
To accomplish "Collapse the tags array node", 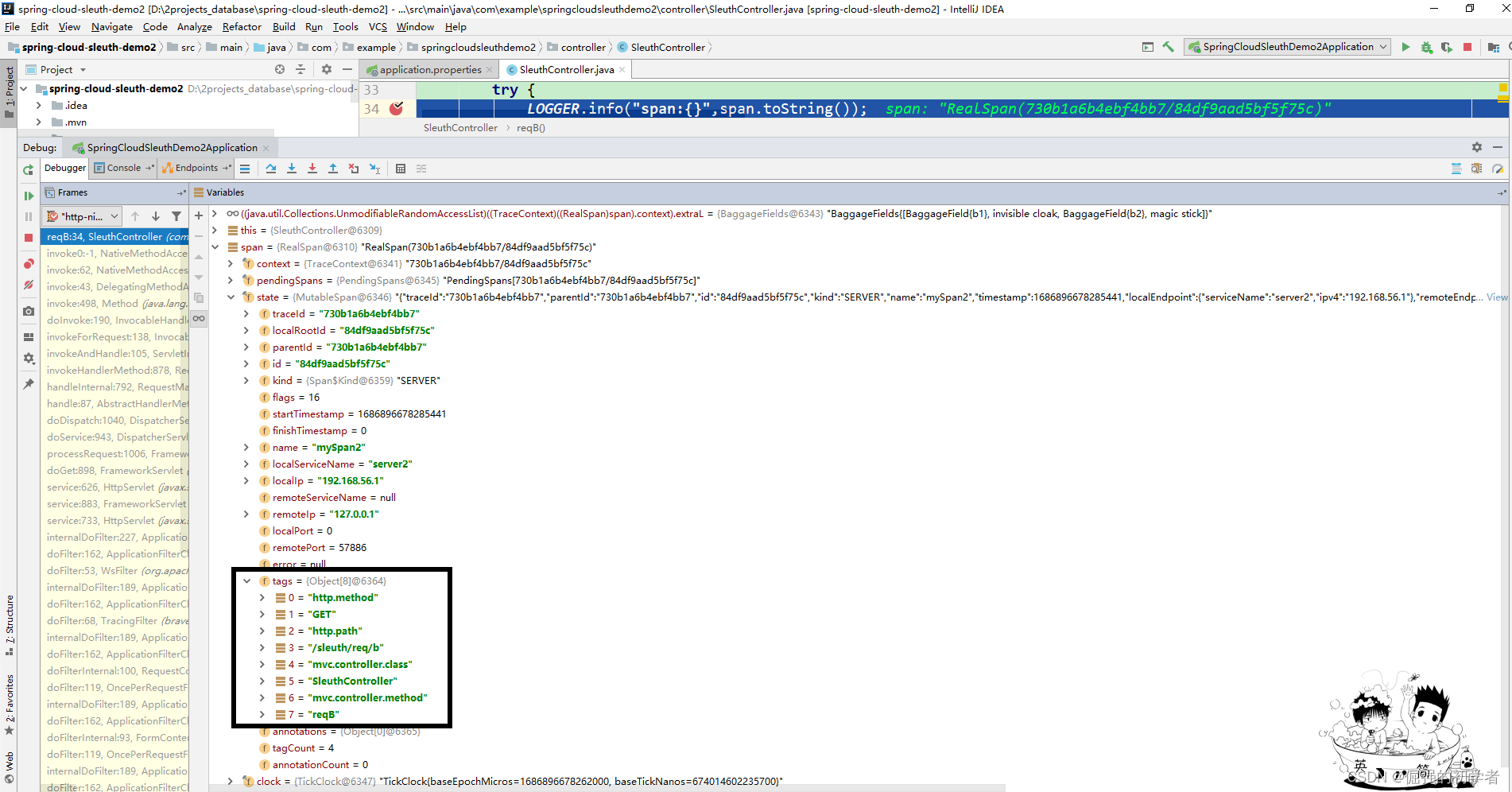I will click(x=246, y=580).
